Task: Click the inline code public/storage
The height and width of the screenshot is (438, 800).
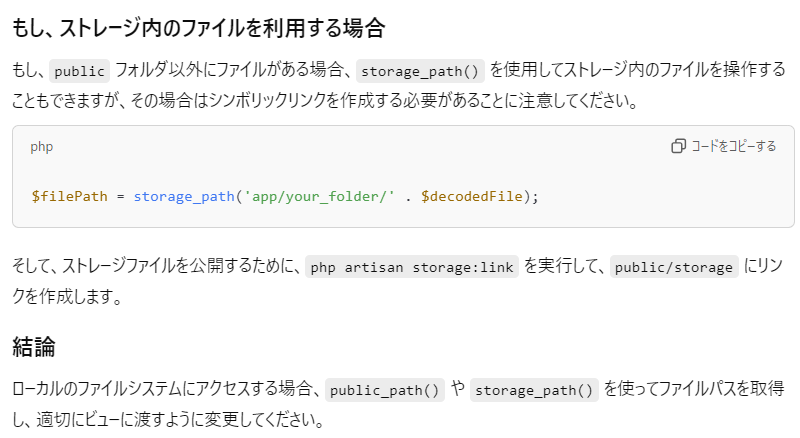Action: 674,267
